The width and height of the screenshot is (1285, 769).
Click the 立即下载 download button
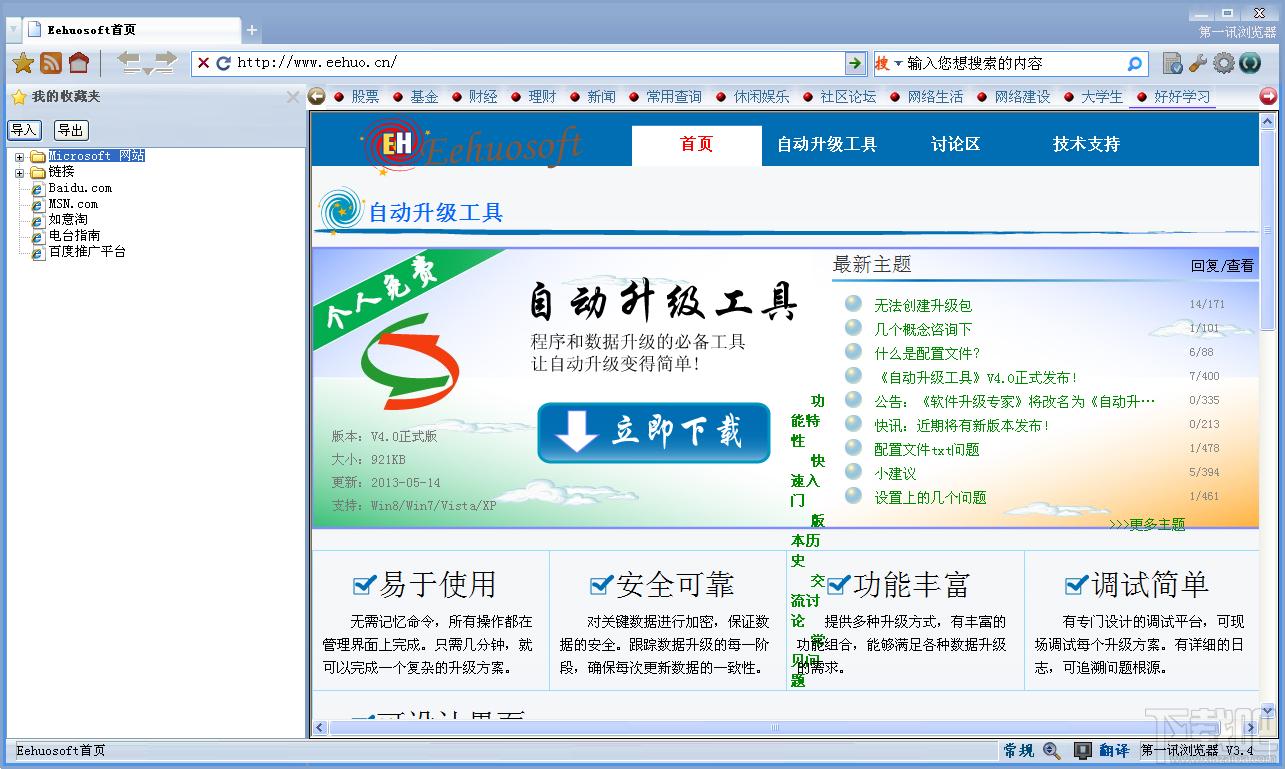[654, 433]
